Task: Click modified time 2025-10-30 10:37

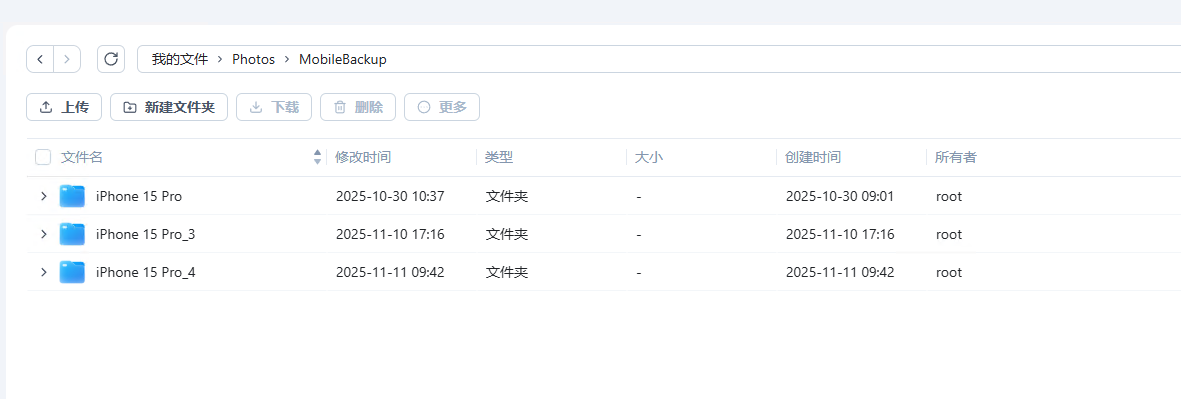Action: 390,196
